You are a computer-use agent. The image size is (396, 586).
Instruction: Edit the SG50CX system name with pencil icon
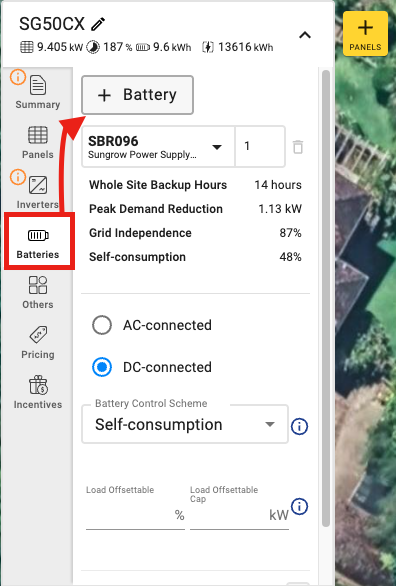pos(98,24)
